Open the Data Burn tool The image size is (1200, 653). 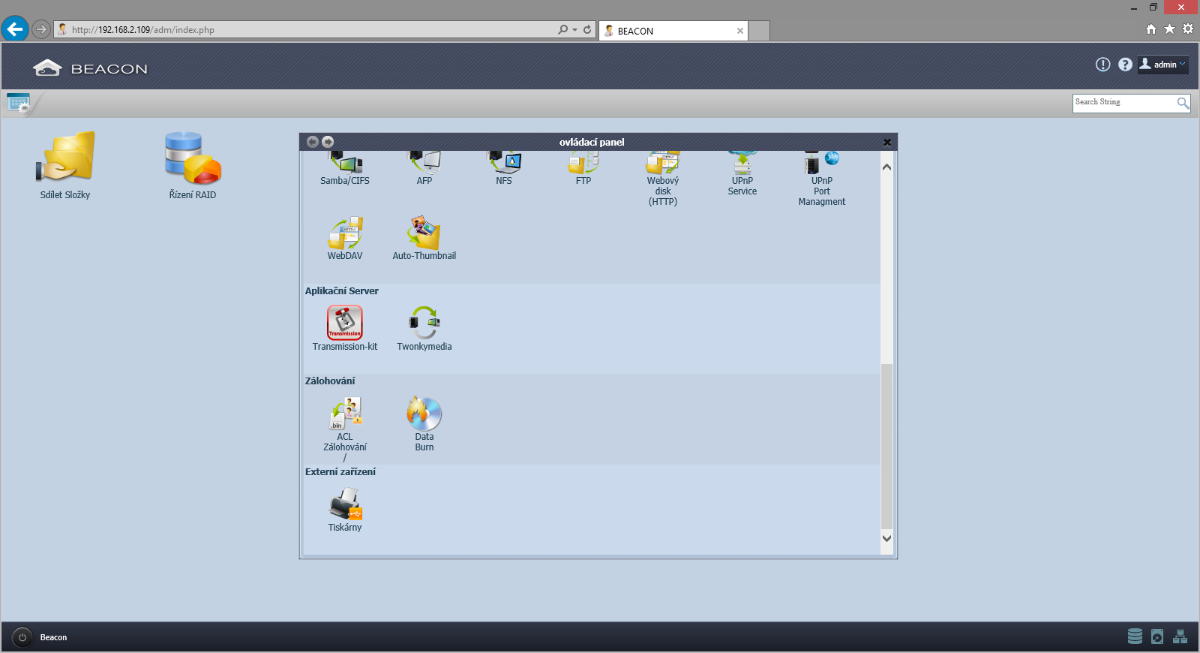pyautogui.click(x=424, y=414)
